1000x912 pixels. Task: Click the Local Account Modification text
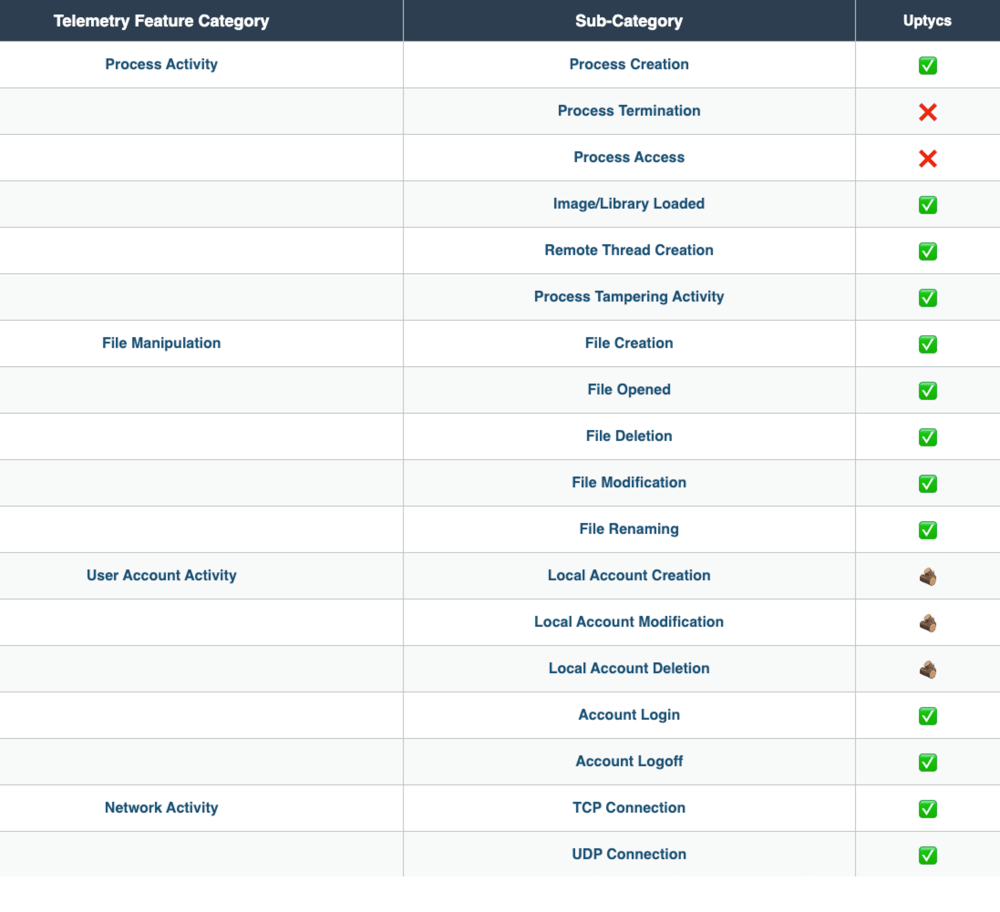pyautogui.click(x=629, y=622)
